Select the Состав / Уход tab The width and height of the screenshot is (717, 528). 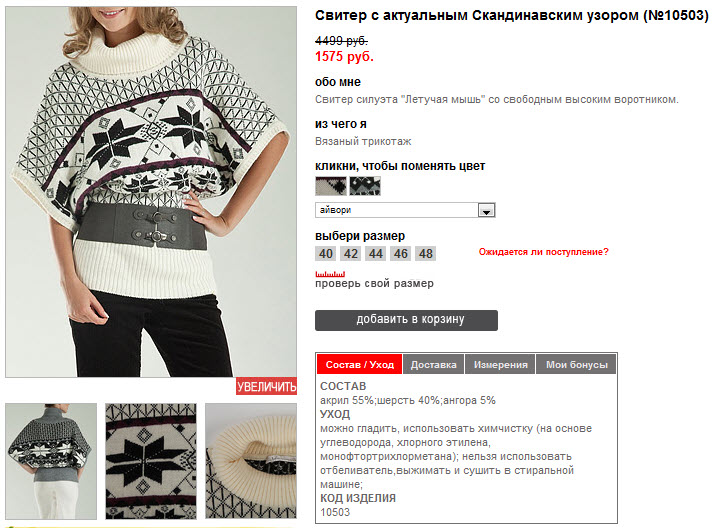tap(359, 364)
